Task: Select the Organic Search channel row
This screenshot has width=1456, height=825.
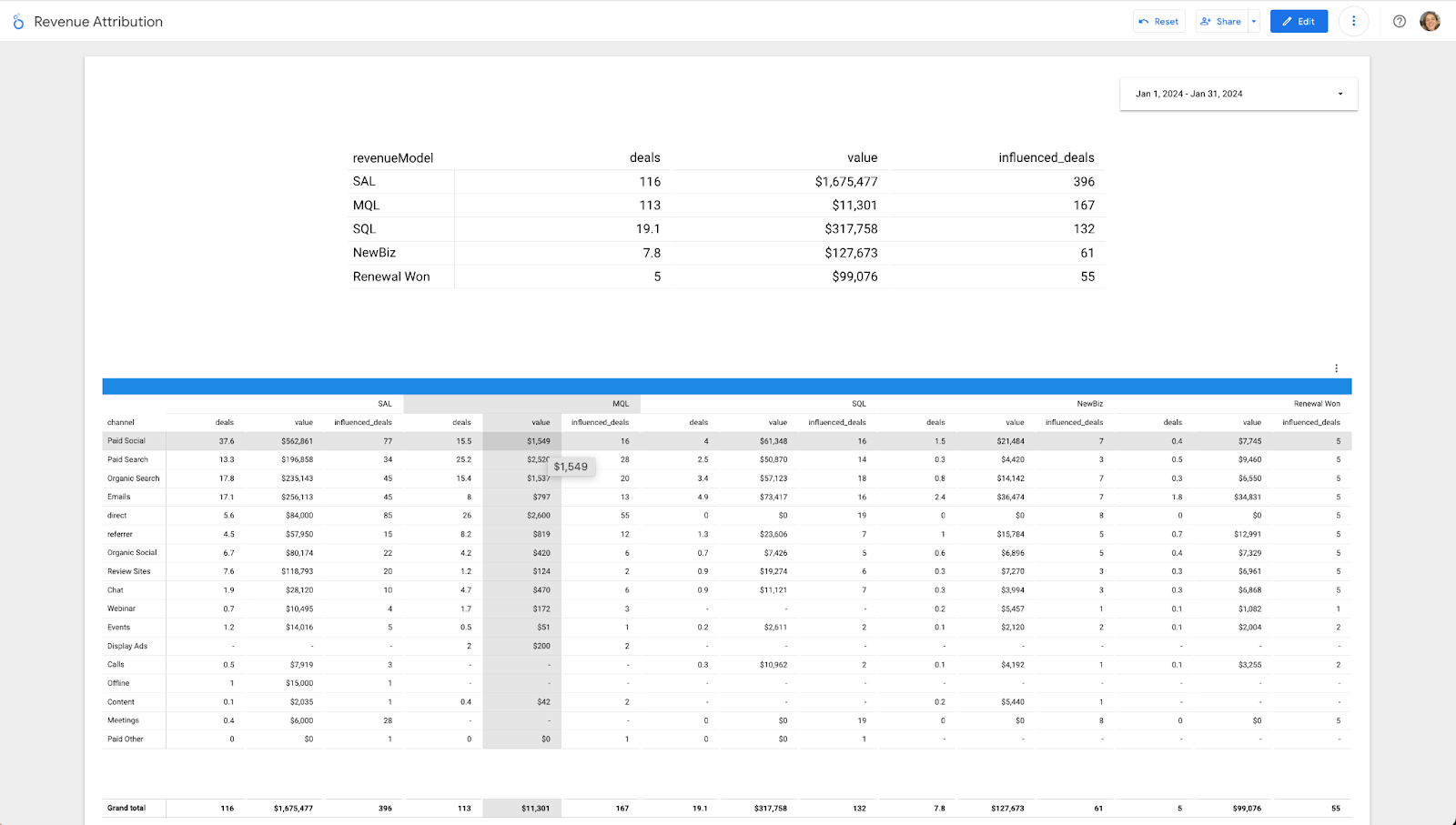Action: pos(727,478)
